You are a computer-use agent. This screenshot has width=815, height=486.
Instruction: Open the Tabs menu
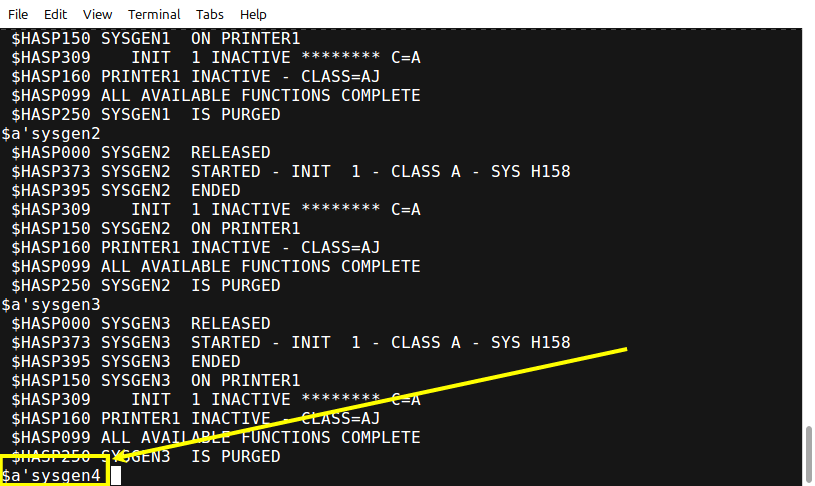[209, 15]
